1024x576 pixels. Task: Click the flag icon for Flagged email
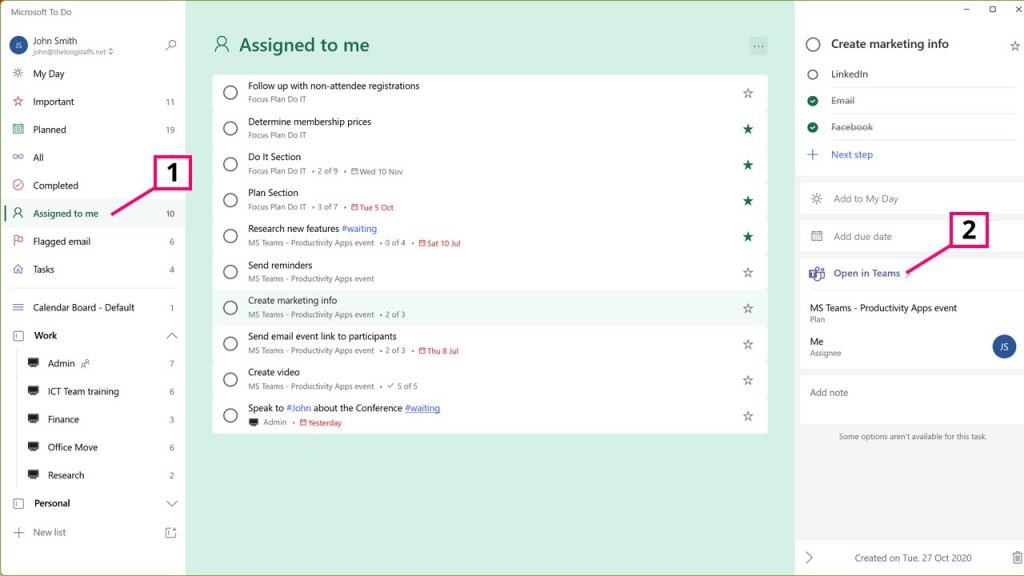click(17, 241)
